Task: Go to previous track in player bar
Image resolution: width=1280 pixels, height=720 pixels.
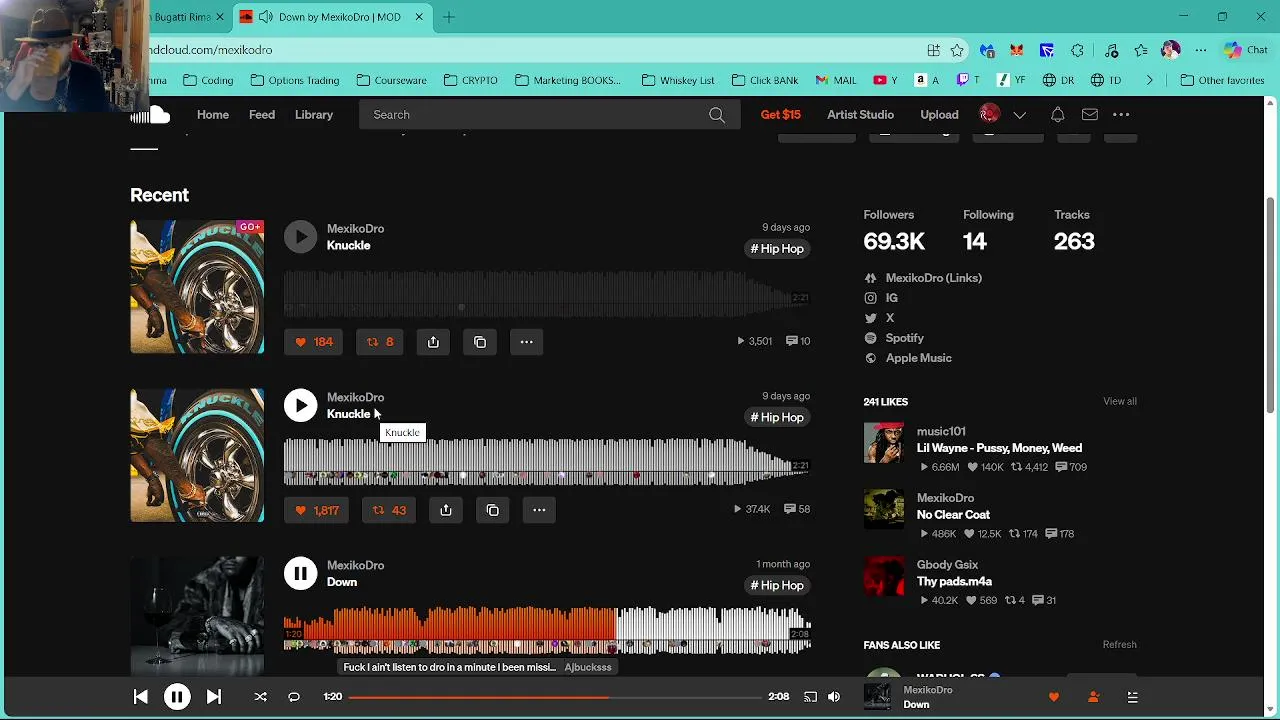Action: (x=140, y=697)
